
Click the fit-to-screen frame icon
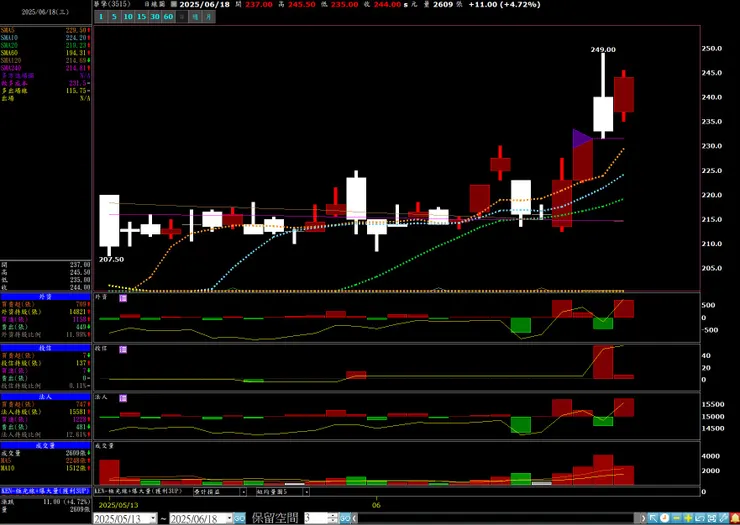(x=712, y=518)
